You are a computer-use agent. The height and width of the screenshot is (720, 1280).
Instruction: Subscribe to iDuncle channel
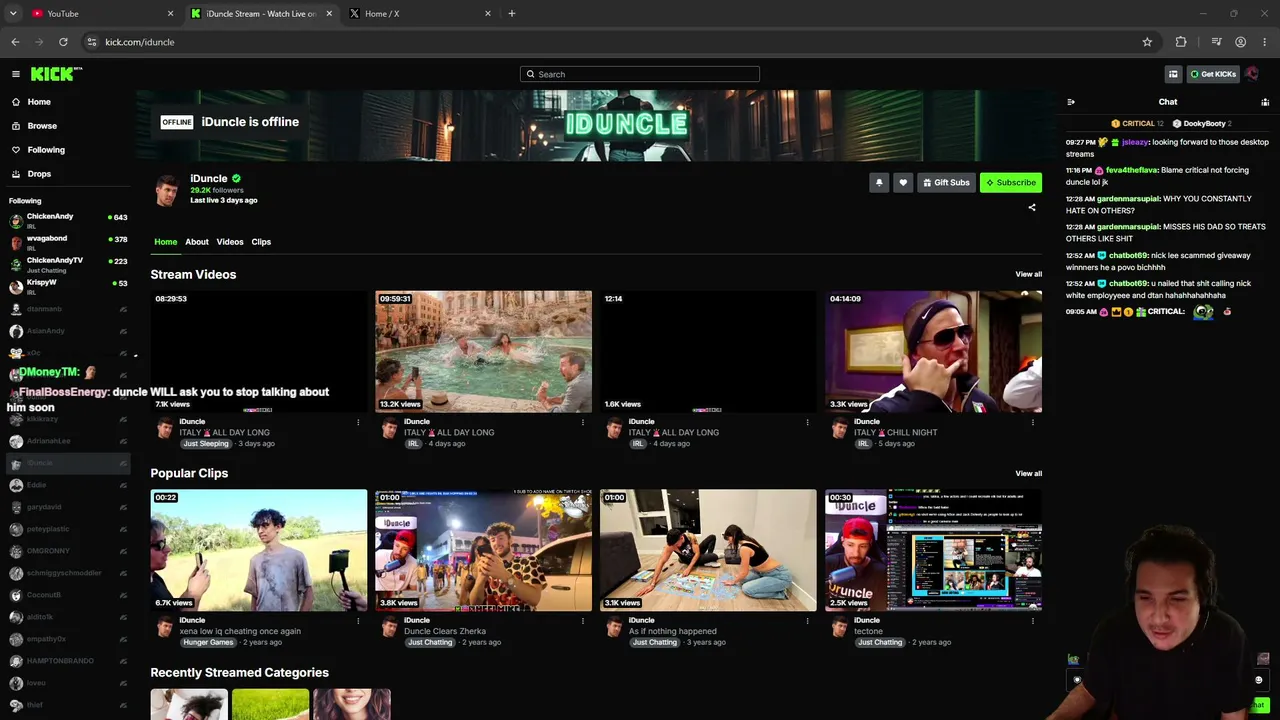tap(1011, 182)
